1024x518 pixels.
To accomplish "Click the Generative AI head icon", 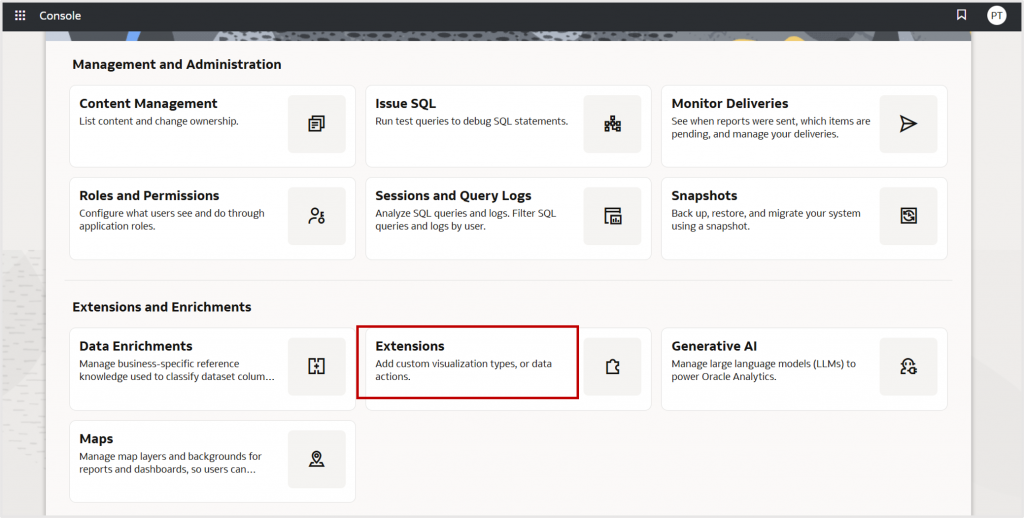I will [x=908, y=366].
